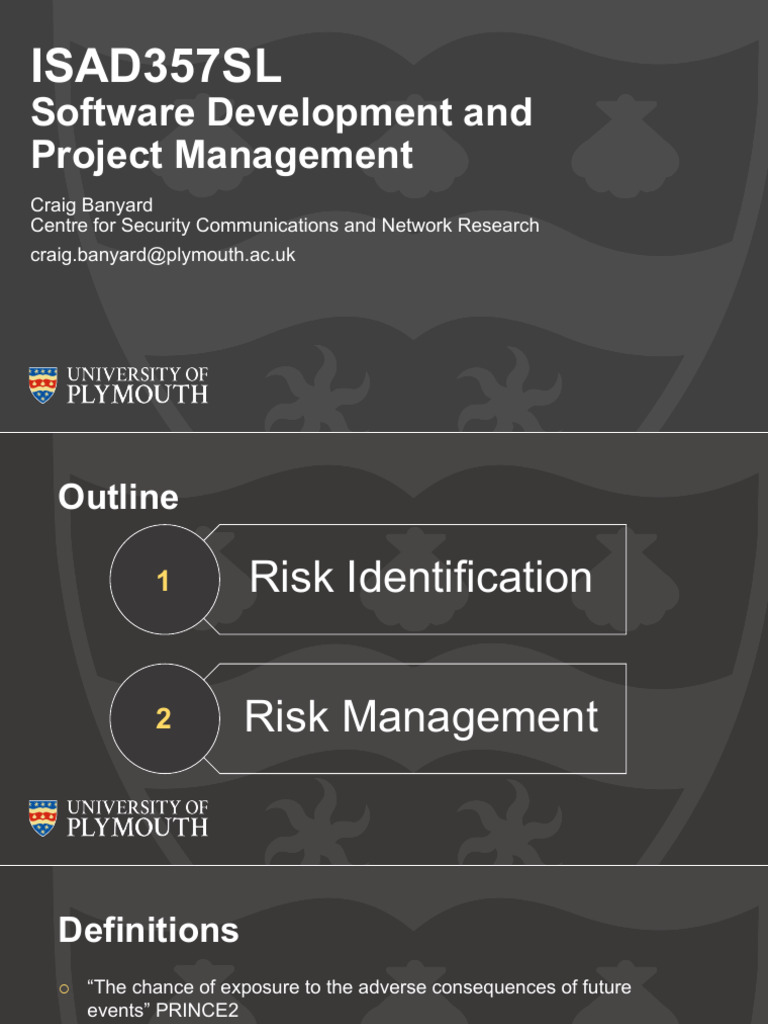The width and height of the screenshot is (768, 1024).
Task: Open the craig.banyard@plymouth.ac.uk email link
Action: point(163,255)
